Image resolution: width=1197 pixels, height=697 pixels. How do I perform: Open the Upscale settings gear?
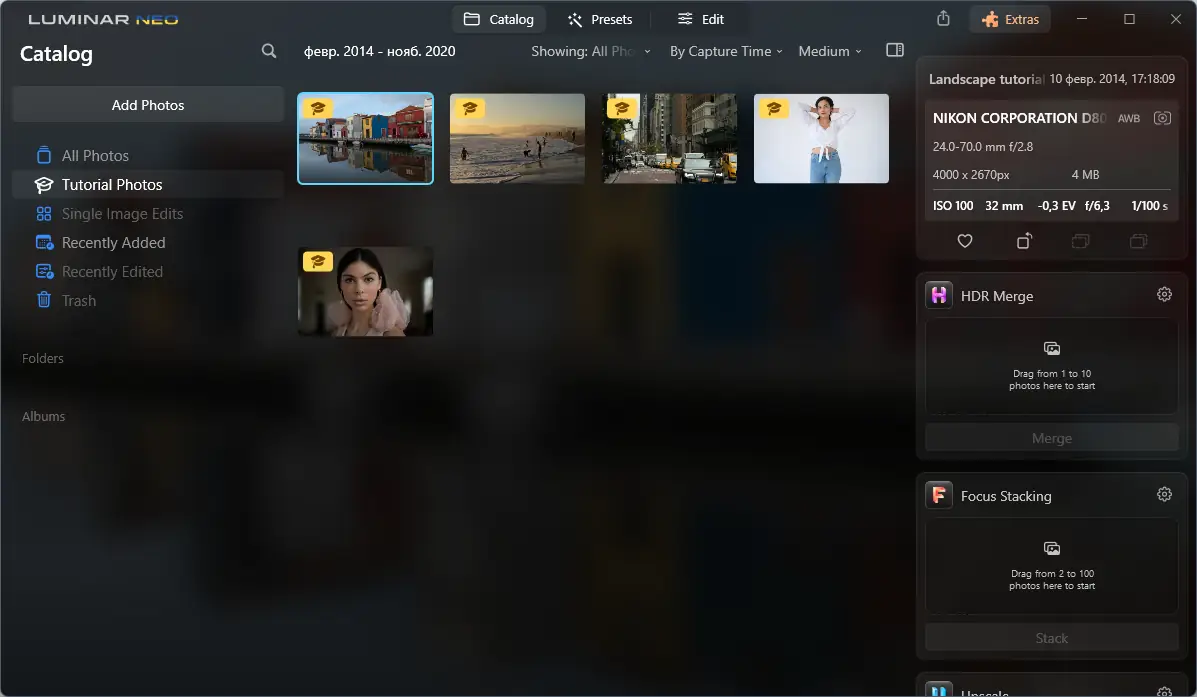[1164, 692]
